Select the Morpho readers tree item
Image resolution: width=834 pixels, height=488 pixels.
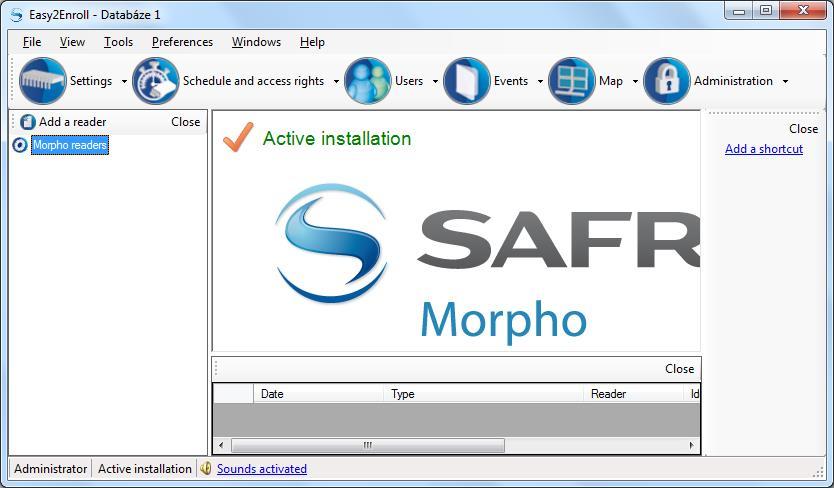[70, 145]
